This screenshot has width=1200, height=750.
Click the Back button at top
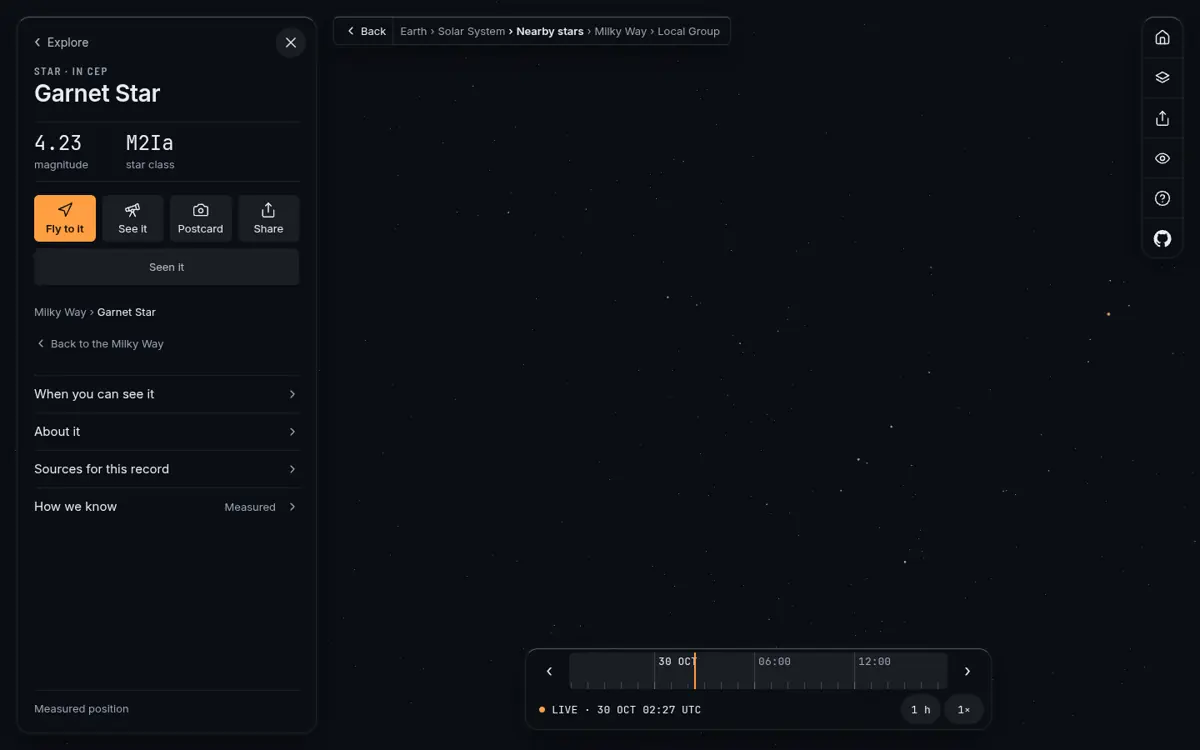tap(365, 31)
